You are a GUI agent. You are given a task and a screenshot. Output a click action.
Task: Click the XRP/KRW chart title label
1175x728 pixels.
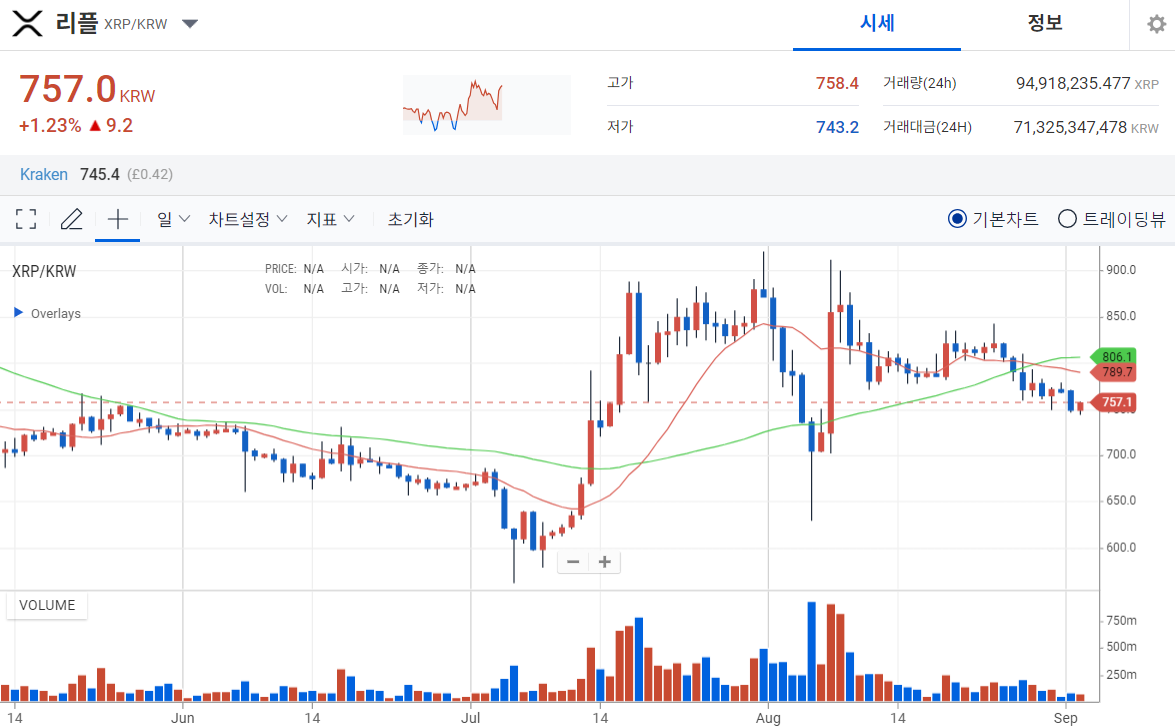pyautogui.click(x=44, y=271)
